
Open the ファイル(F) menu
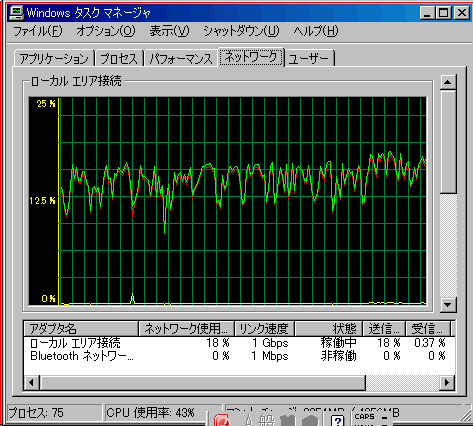tap(38, 31)
